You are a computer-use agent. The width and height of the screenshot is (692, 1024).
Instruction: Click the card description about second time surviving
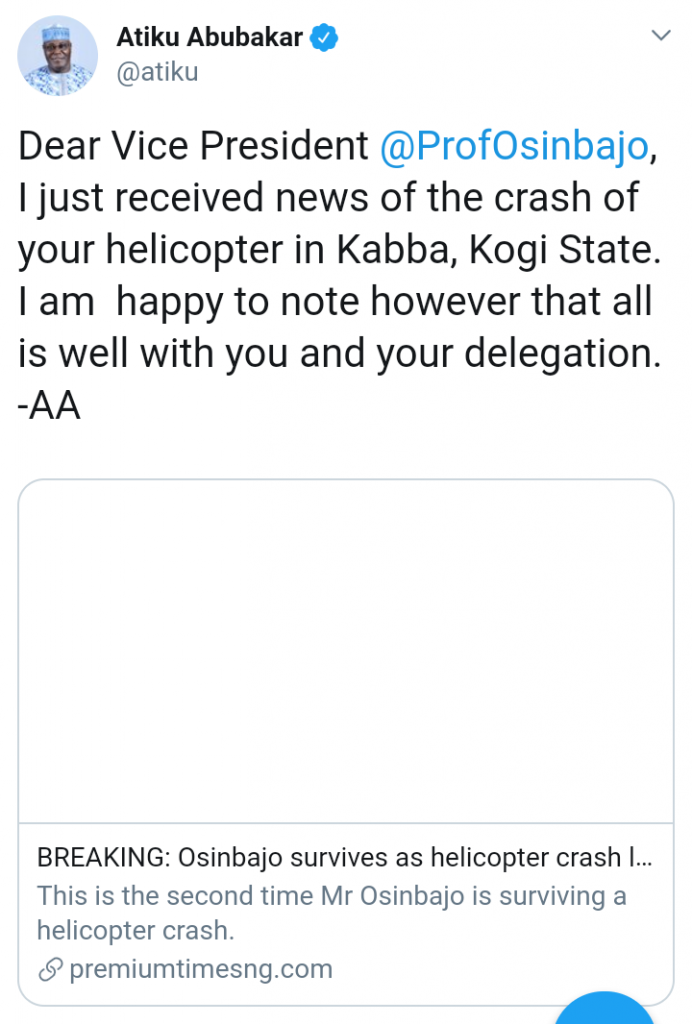pos(331,896)
